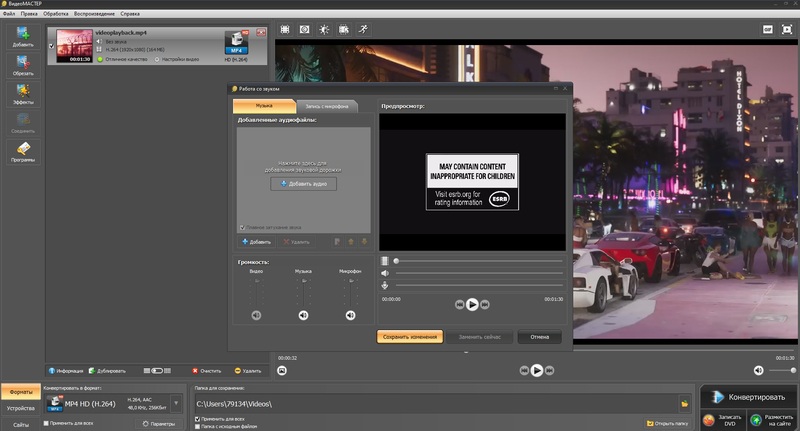Click the Добавить video icon in left sidebar
The height and width of the screenshot is (431, 800).
point(22,36)
